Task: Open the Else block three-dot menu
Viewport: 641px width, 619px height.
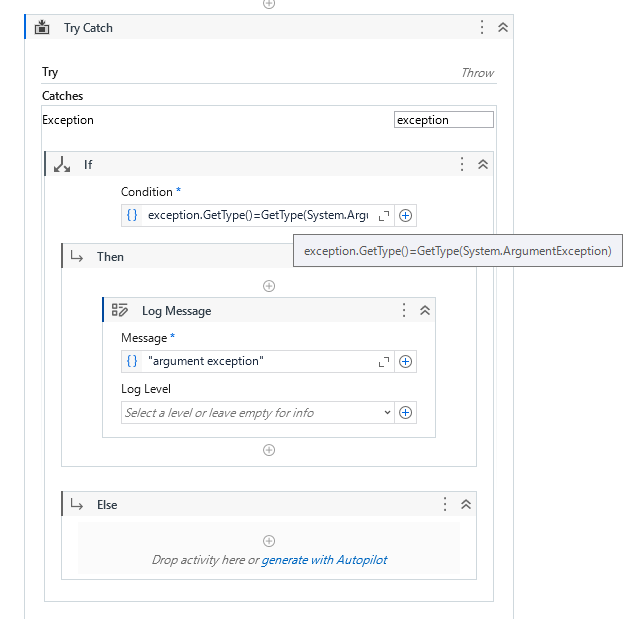Action: [x=445, y=504]
